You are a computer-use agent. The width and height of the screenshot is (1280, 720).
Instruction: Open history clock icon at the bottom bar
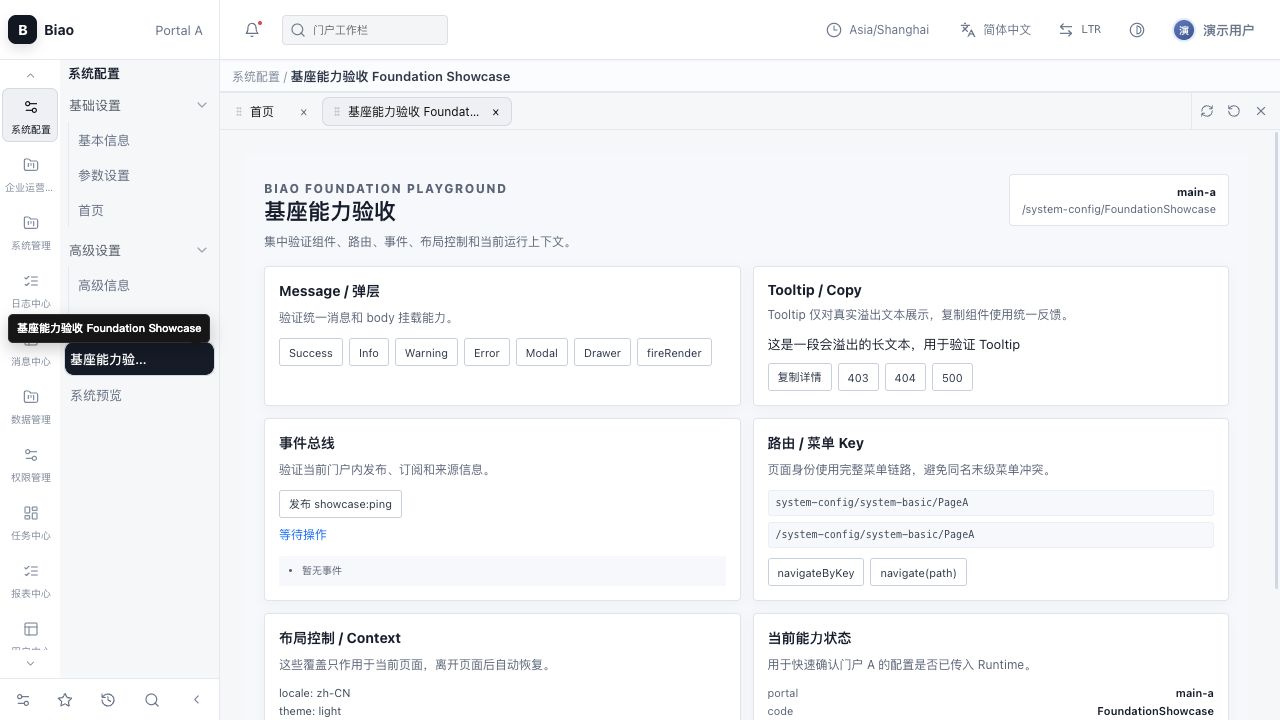pyautogui.click(x=108, y=700)
